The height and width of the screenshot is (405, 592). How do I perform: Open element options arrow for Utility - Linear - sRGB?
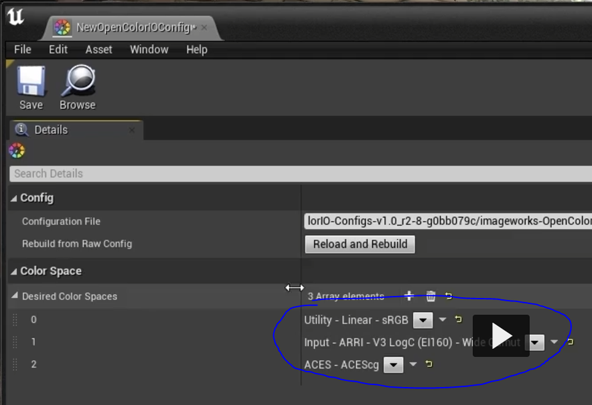coord(442,320)
